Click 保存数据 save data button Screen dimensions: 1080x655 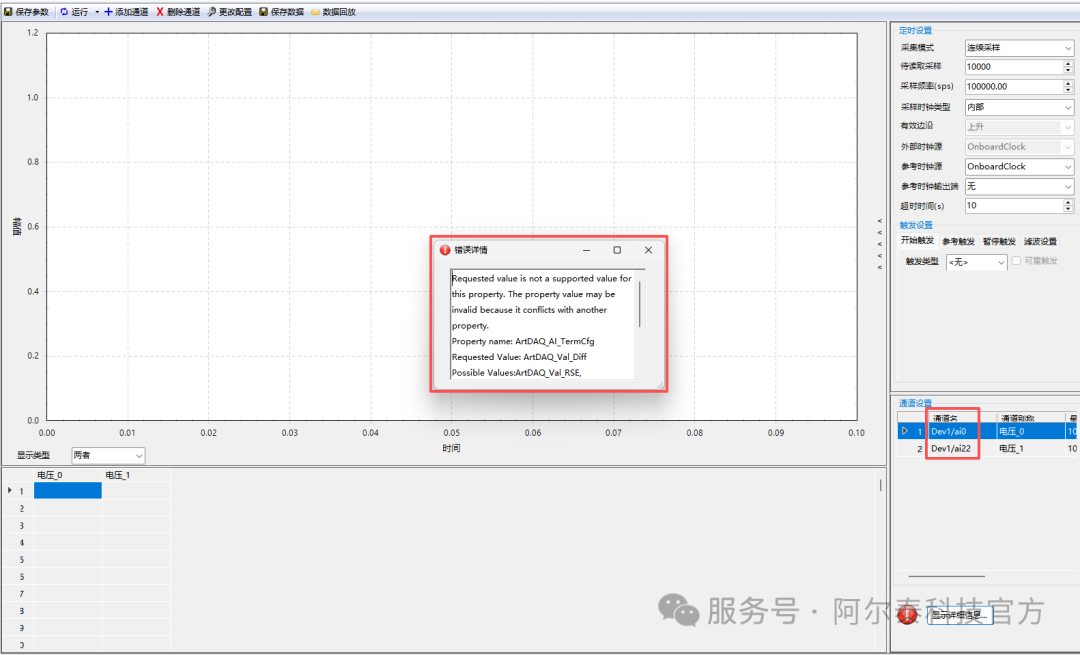pyautogui.click(x=282, y=12)
